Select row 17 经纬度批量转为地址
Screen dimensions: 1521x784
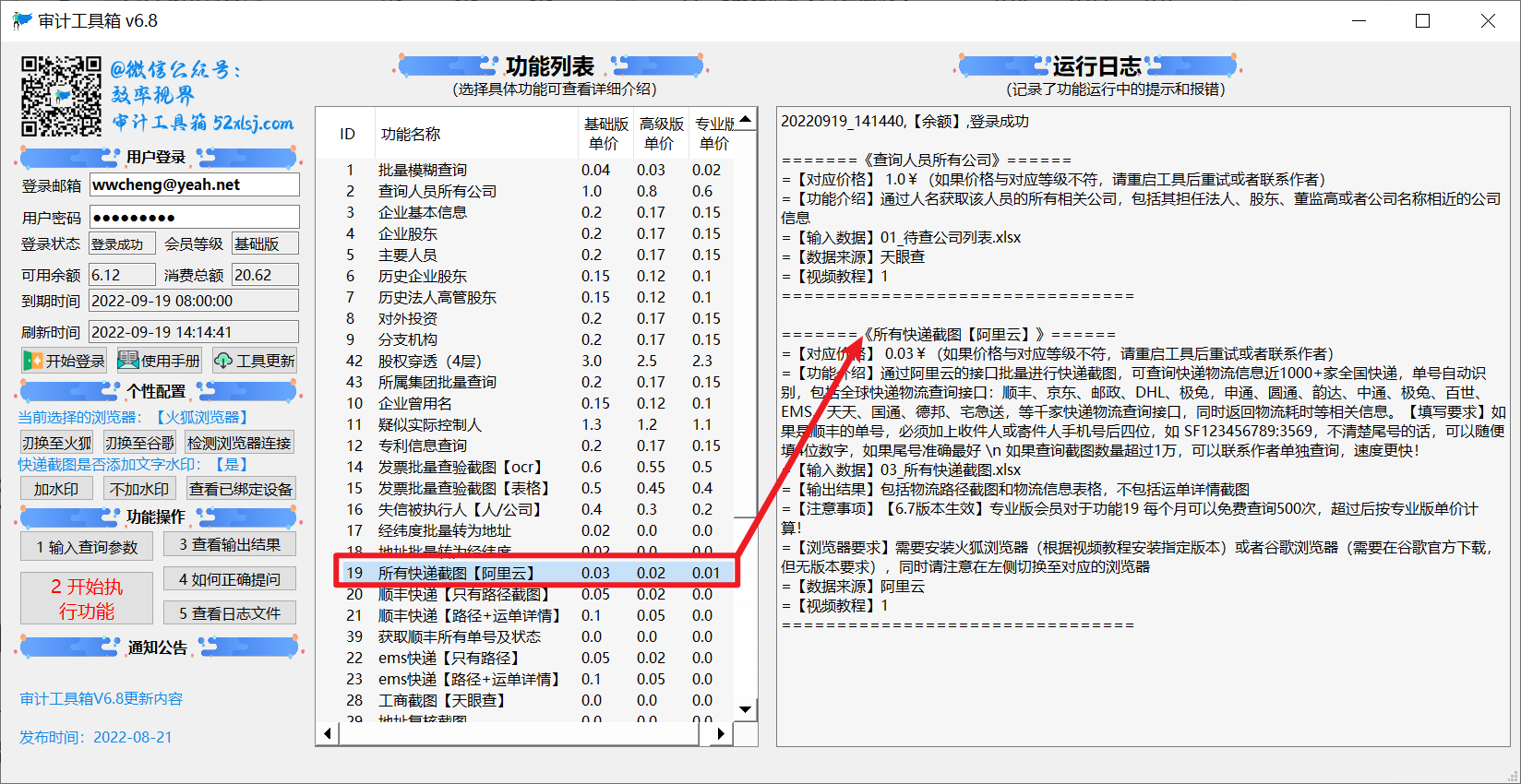526,530
